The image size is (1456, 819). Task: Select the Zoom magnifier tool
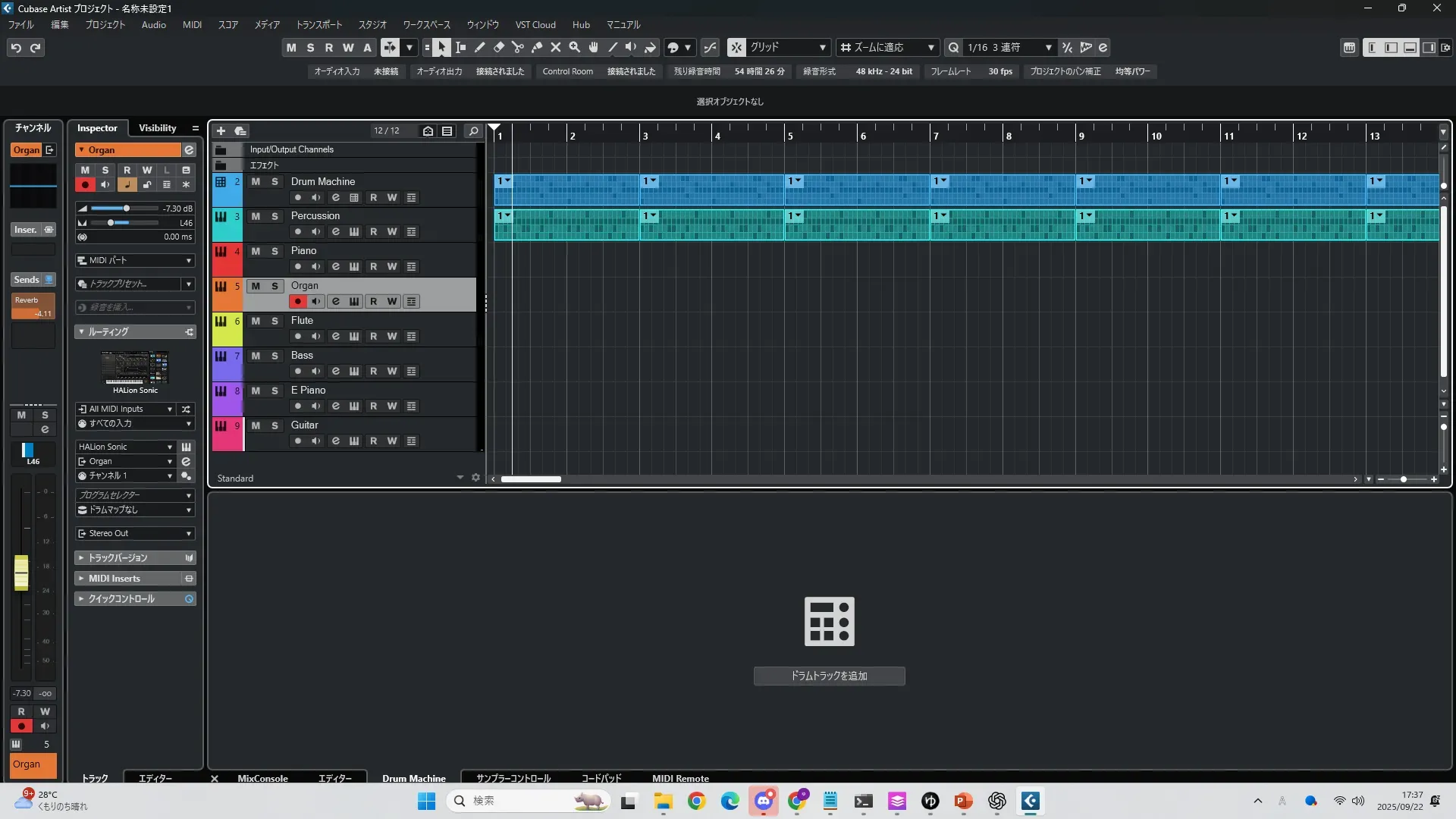point(575,47)
